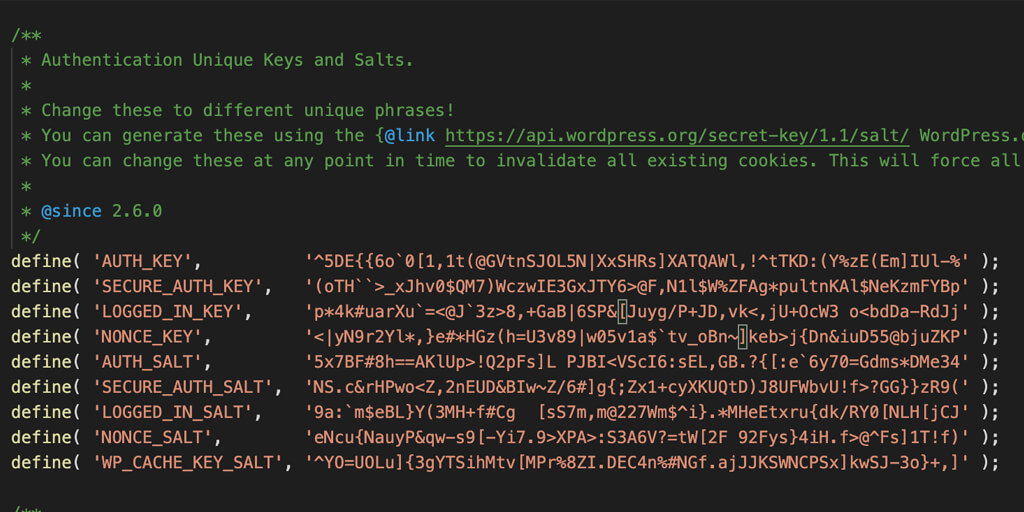This screenshot has width=1024, height=512.
Task: Click the 'SECURE_AUTH_KEY' constant name
Action: click(178, 287)
